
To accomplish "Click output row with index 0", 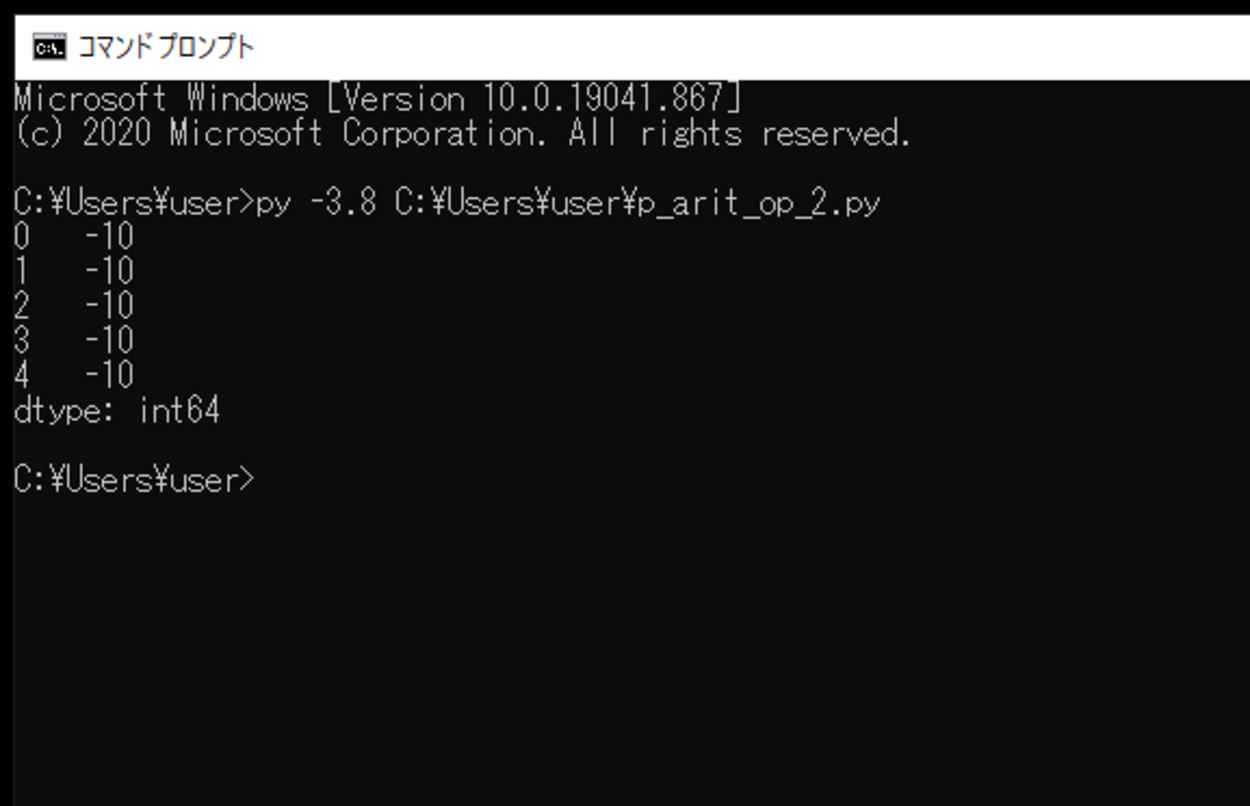I will click(74, 238).
